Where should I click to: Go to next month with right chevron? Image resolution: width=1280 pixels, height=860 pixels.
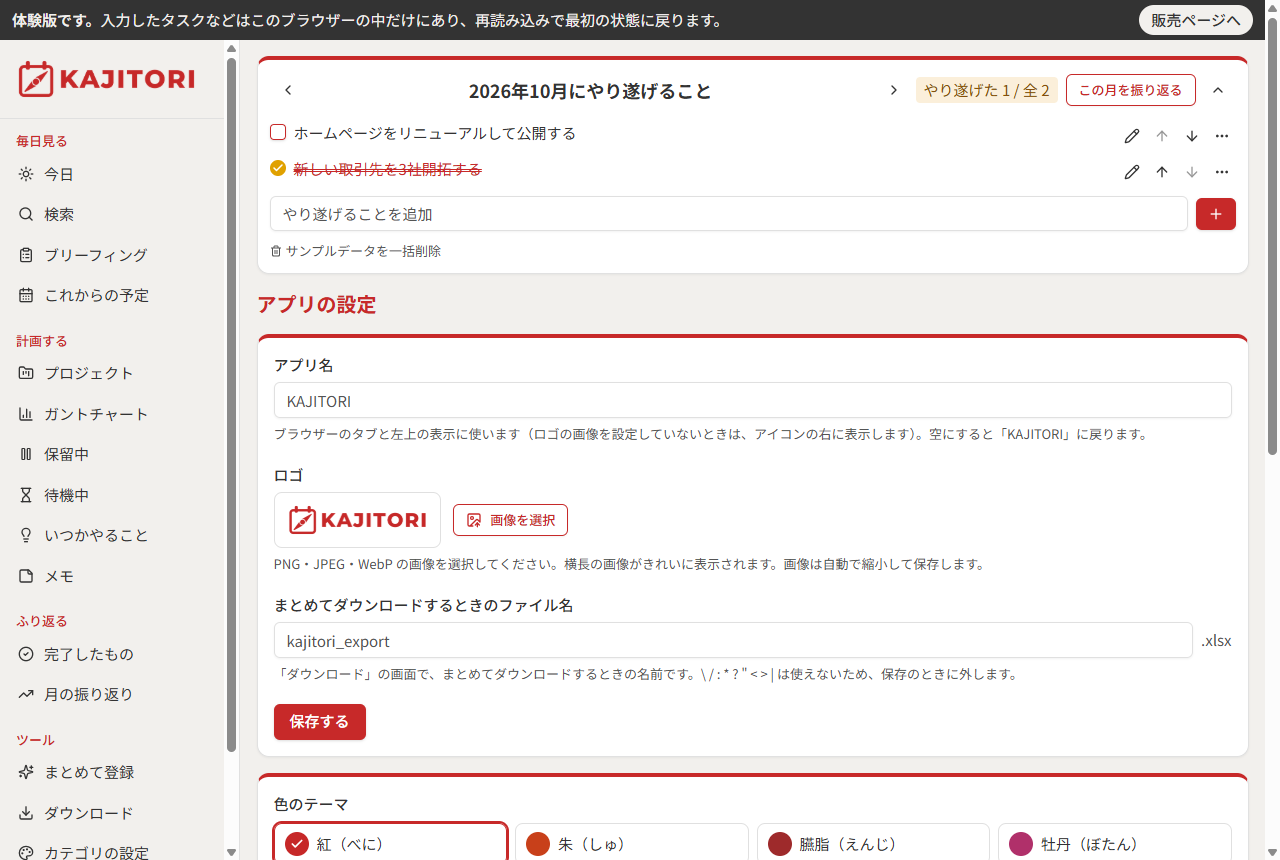pos(894,90)
